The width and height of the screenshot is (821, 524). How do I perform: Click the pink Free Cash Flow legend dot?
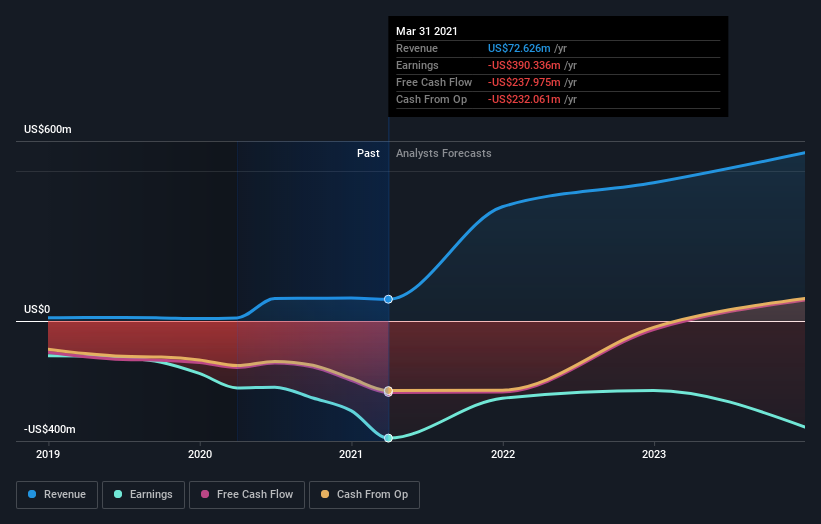(x=205, y=494)
